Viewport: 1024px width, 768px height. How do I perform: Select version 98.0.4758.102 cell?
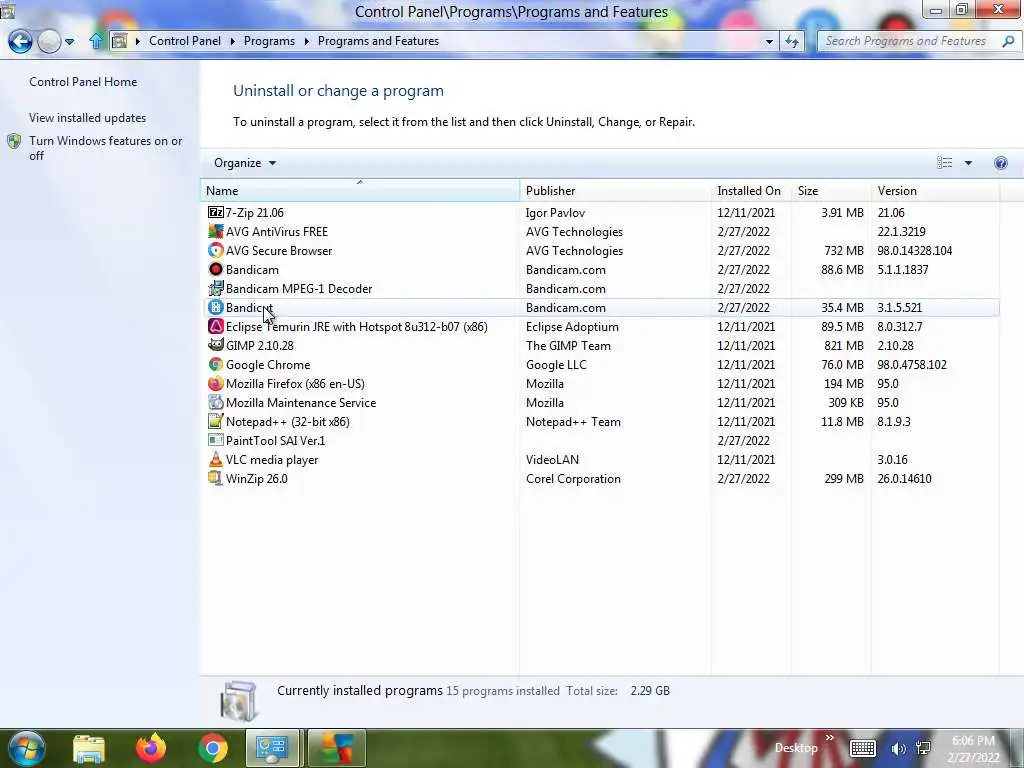point(912,364)
